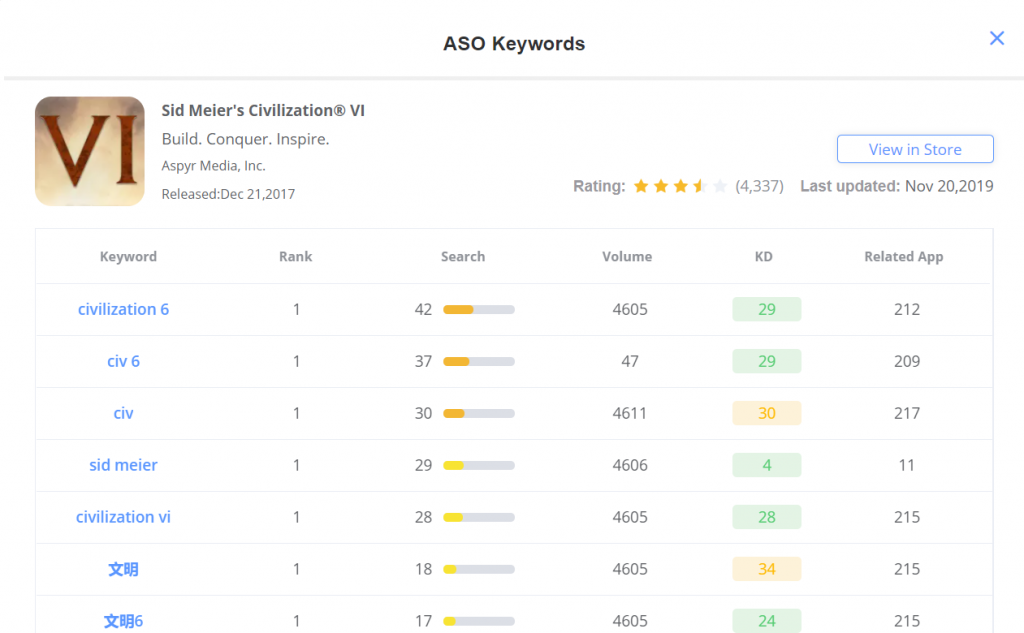
Task: Click the Sid Meier's Civilization VI title
Action: (263, 111)
